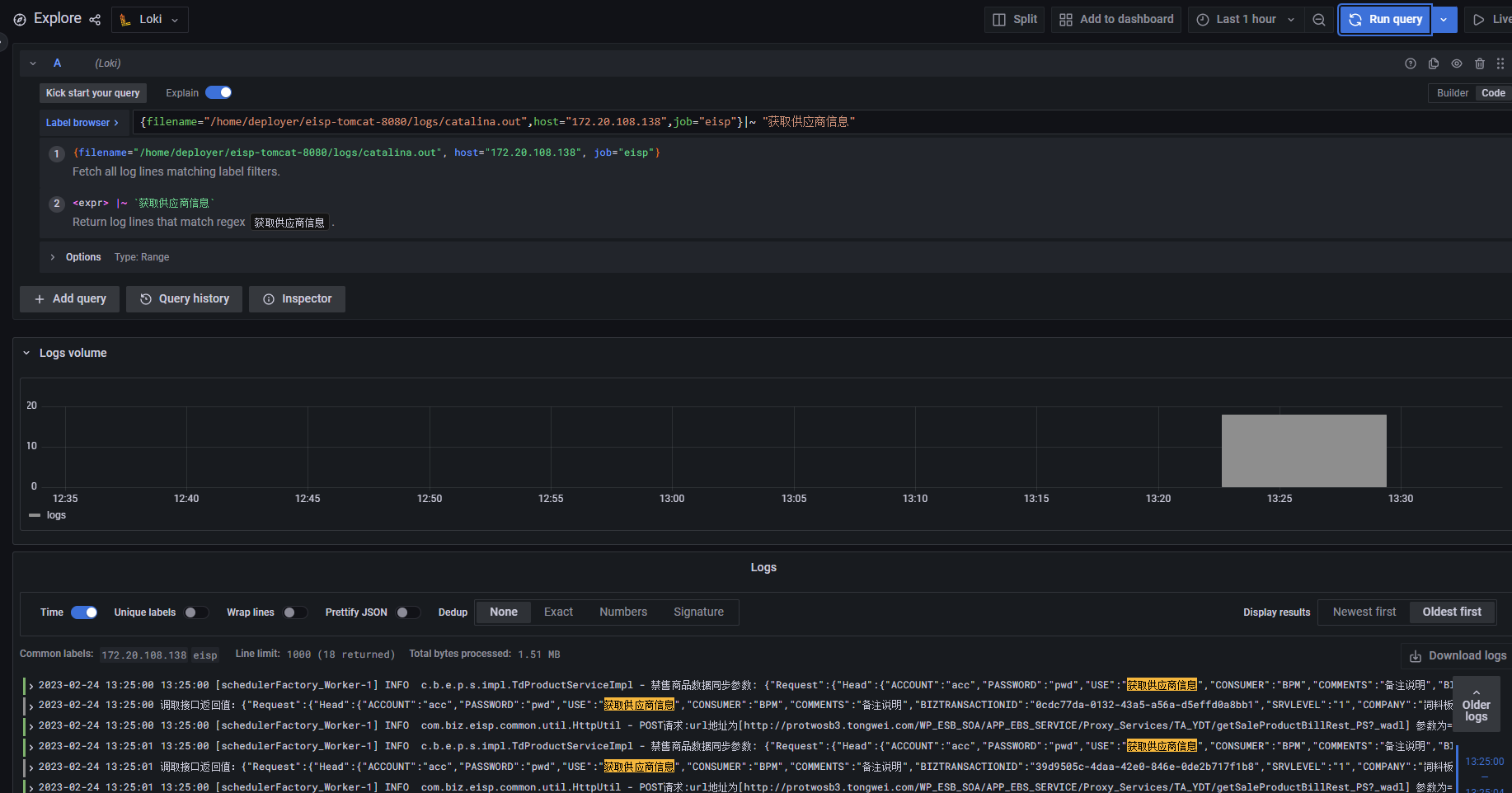Screen dimensions: 1512x793
Task: Expand first log line at 13:25:00 TdProductServiceImpl
Action: (x=31, y=686)
